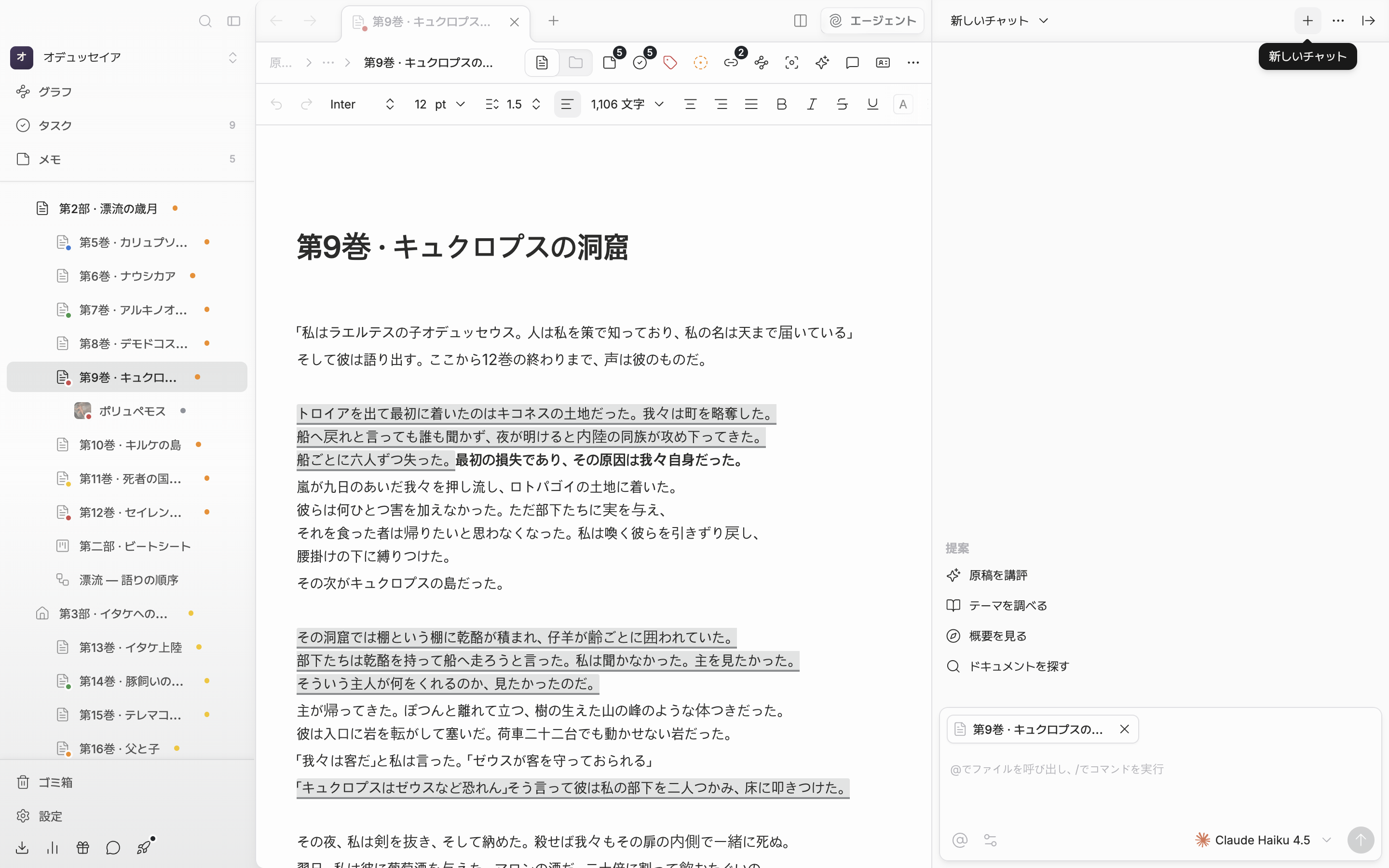
Task: Open the tag icon in toolbar
Action: tap(670, 63)
